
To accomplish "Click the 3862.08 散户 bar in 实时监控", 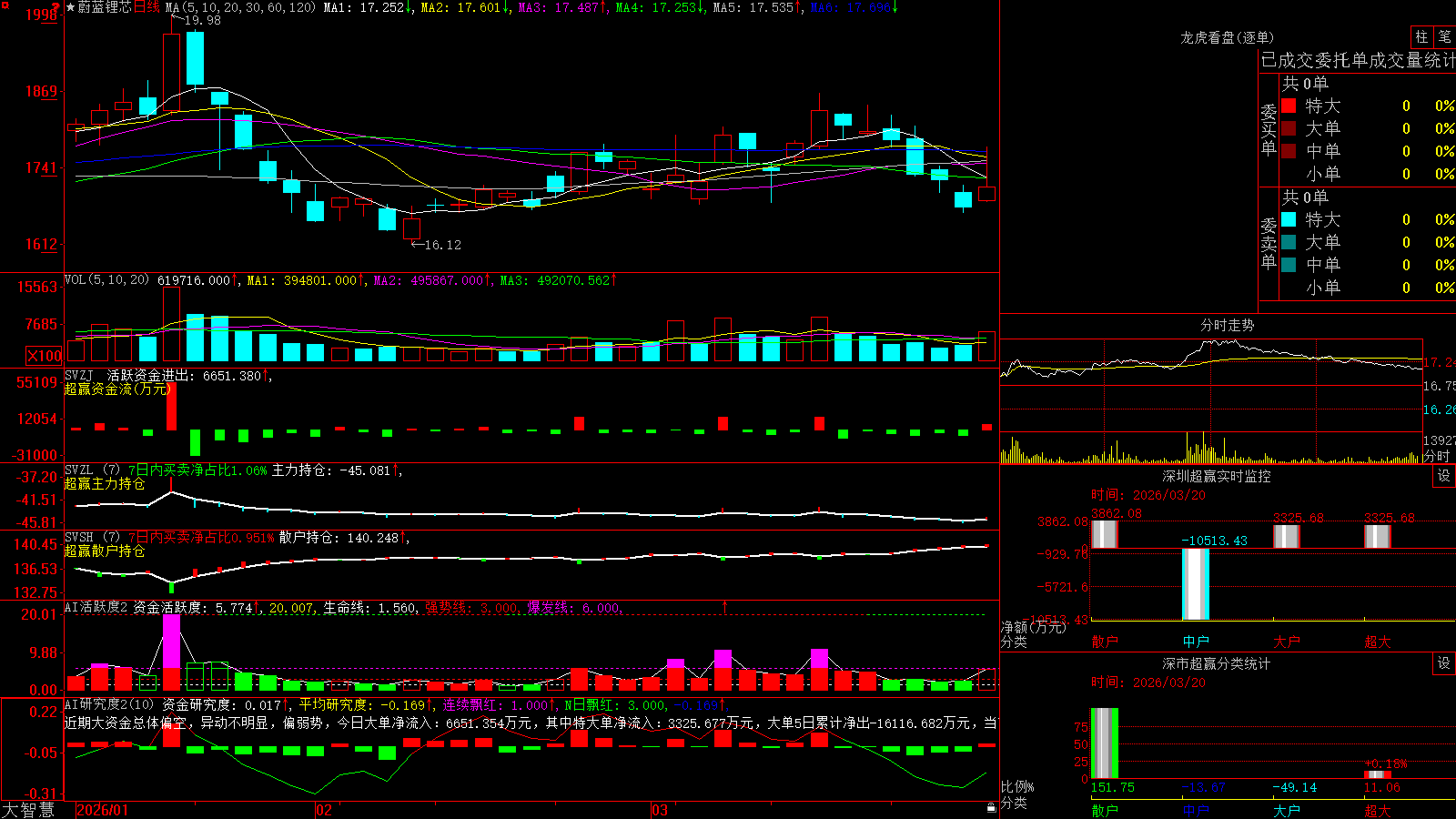I will pos(1105,534).
